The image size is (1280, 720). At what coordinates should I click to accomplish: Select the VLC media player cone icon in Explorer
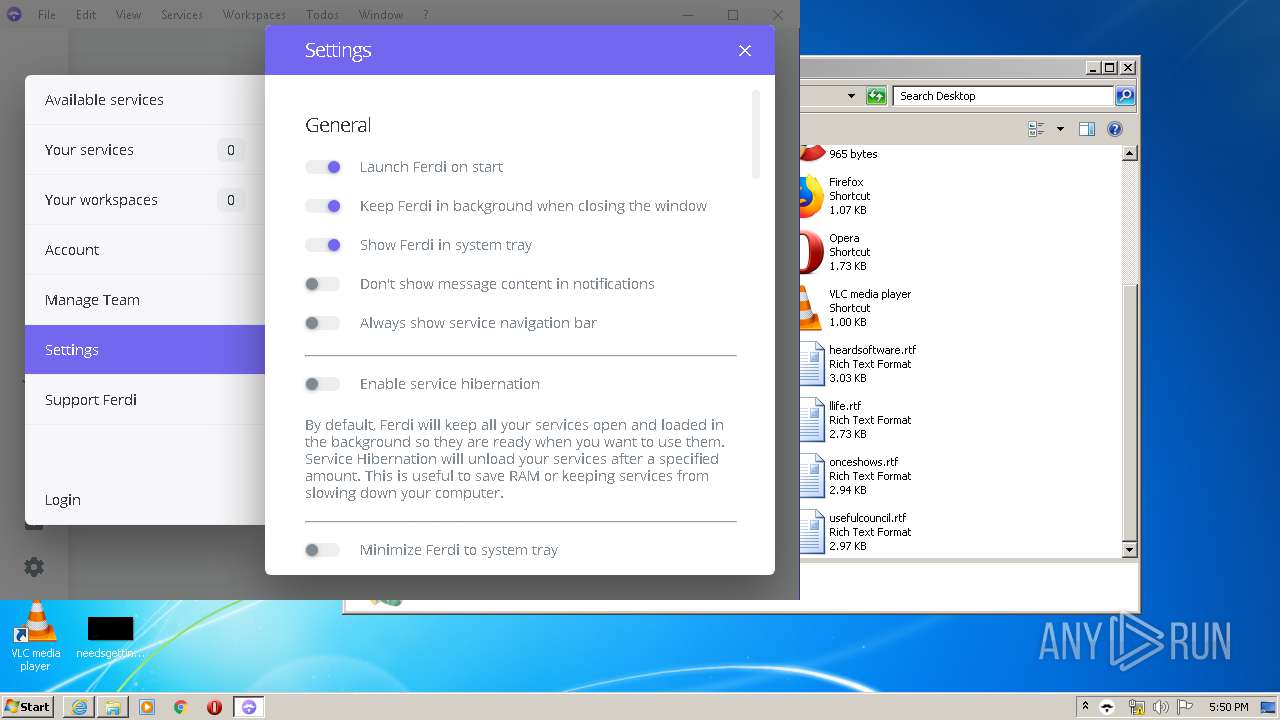coord(811,309)
